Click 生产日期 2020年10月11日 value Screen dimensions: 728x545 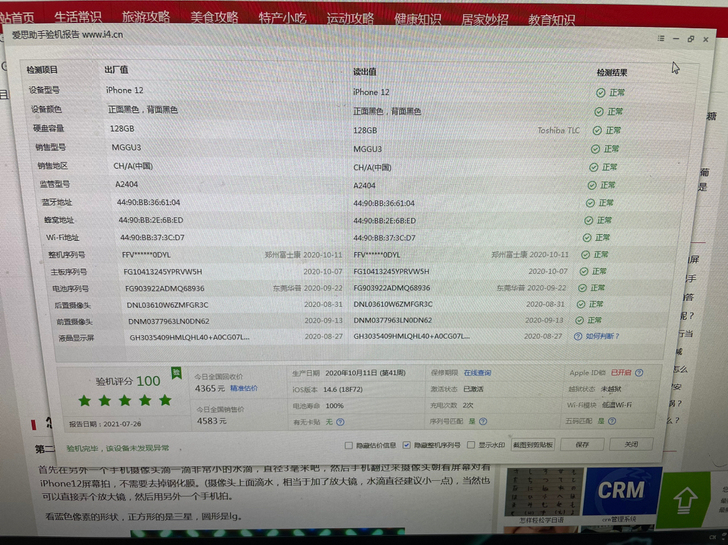[365, 373]
